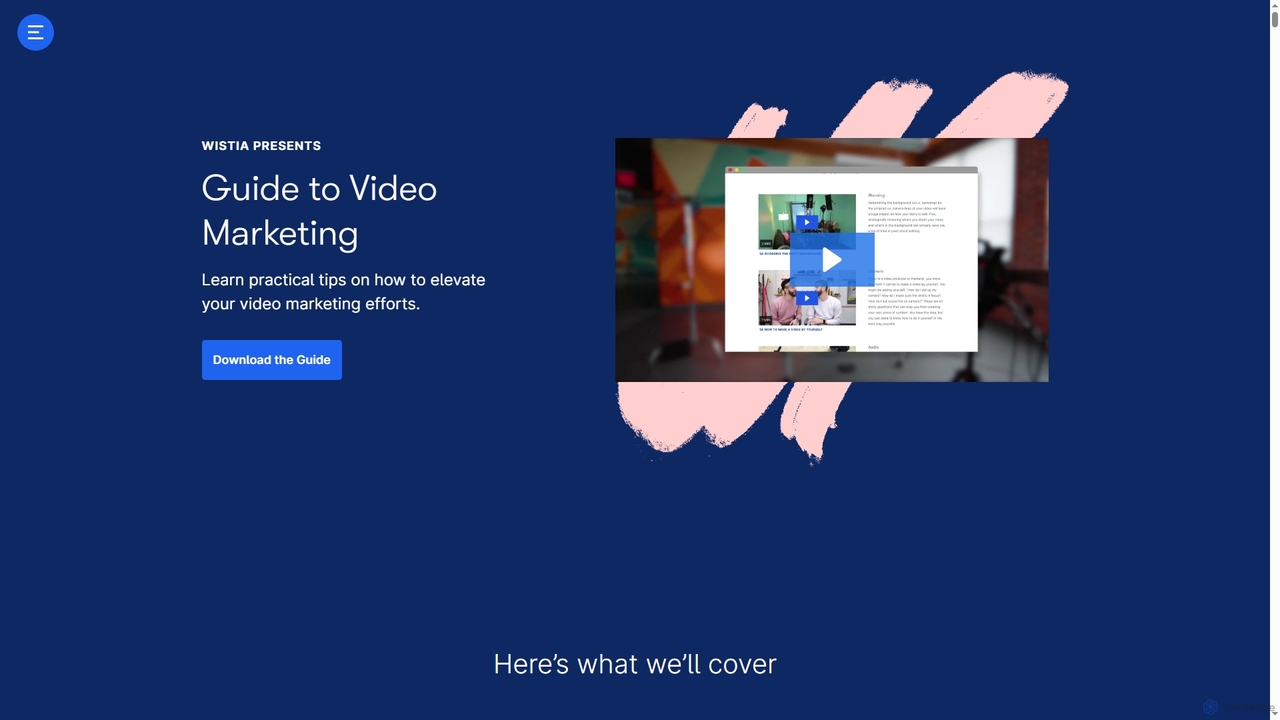
Task: Open the round hamburger menu button
Action: tap(35, 32)
